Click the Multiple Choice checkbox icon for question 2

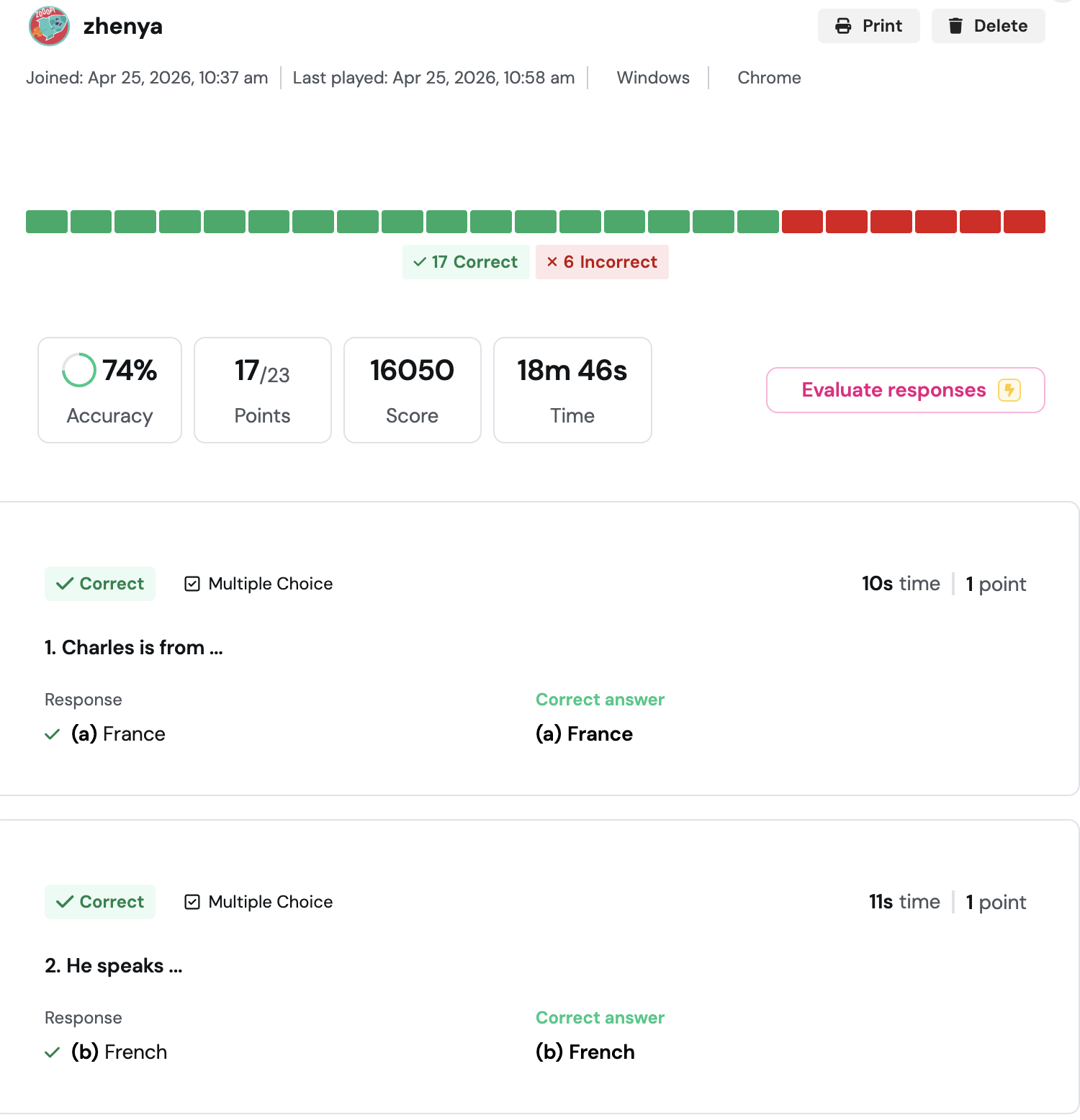pyautogui.click(x=192, y=902)
